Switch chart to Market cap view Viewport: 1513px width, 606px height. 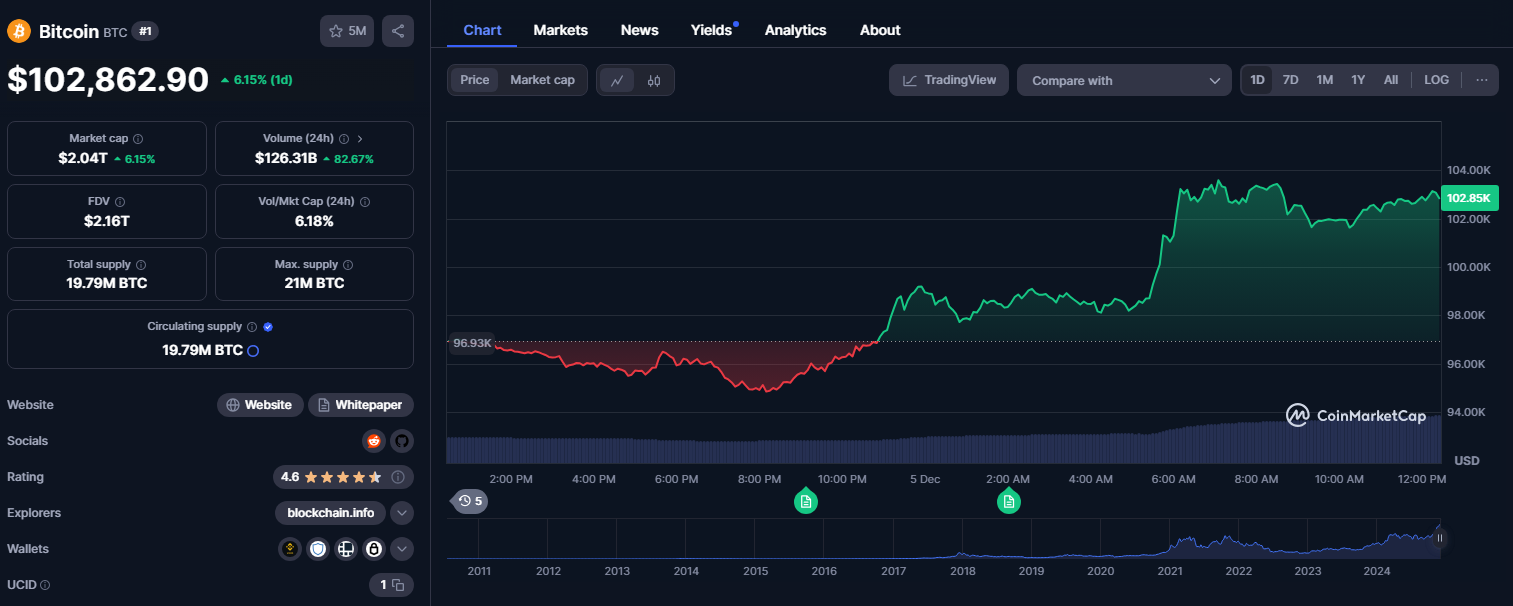(x=542, y=80)
